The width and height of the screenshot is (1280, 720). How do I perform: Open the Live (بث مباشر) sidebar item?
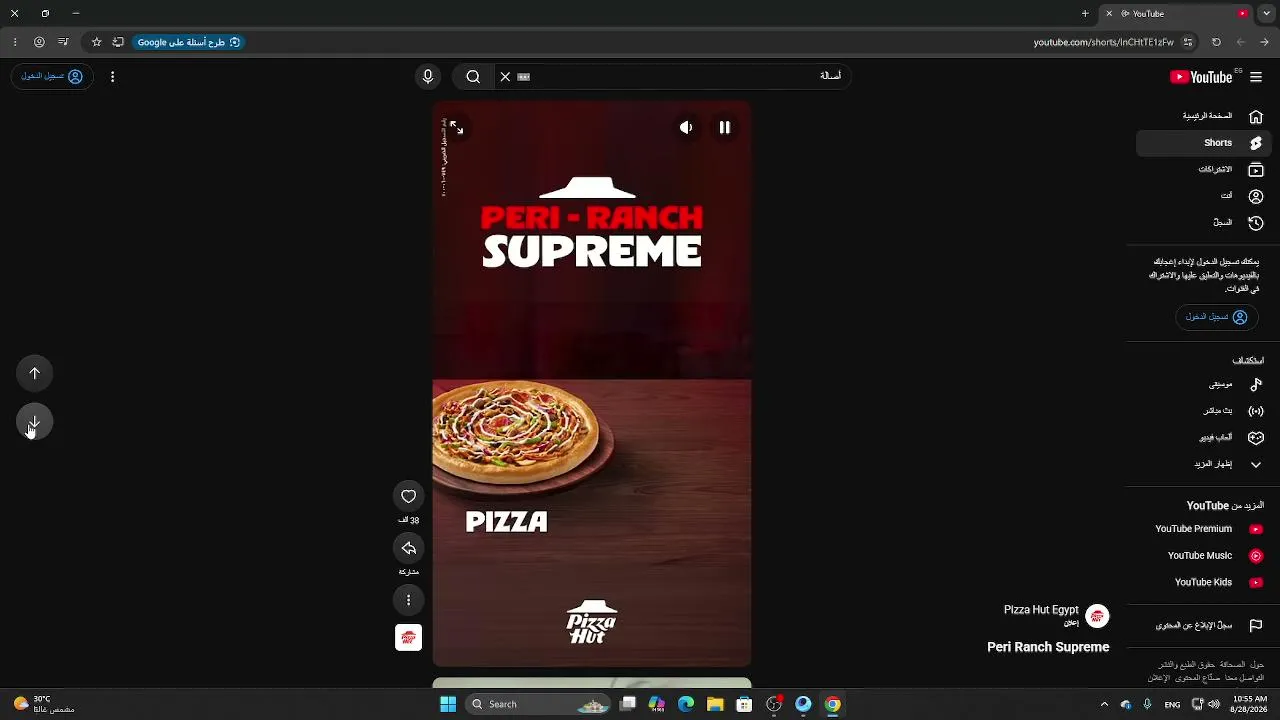click(1203, 411)
